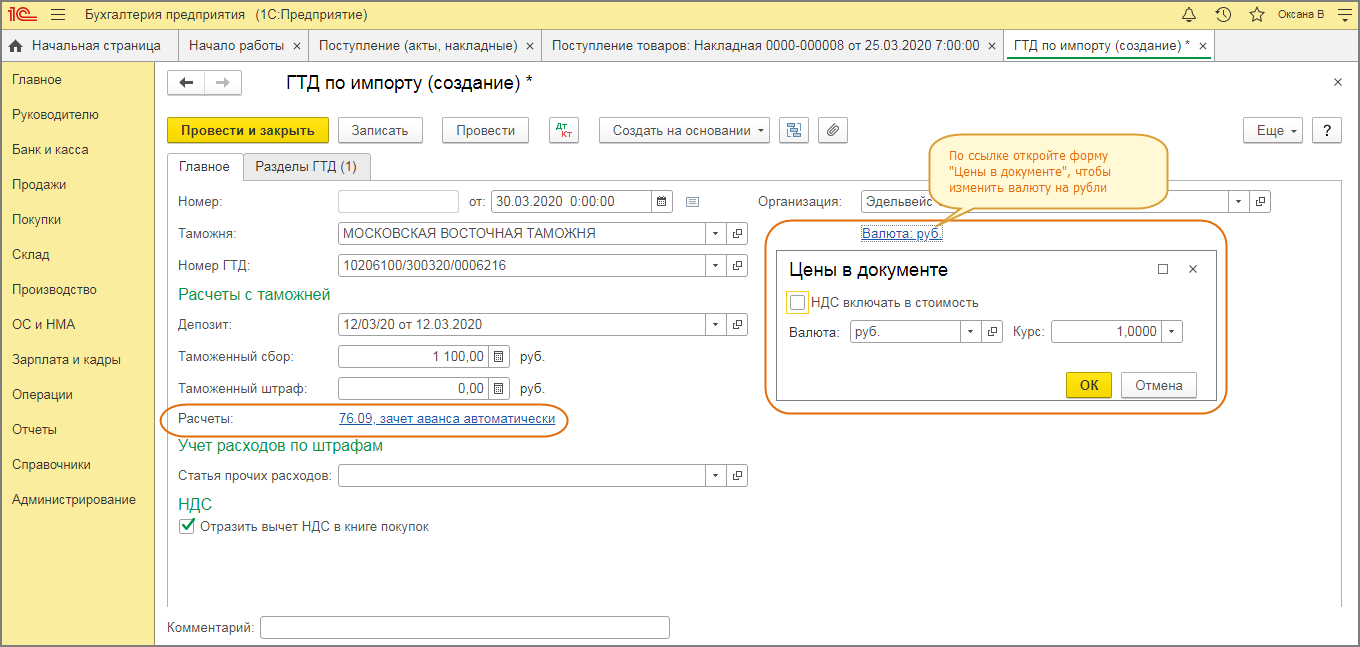Image resolution: width=1360 pixels, height=647 pixels.
Task: Expand the Таможня dropdown
Action: (x=716, y=233)
